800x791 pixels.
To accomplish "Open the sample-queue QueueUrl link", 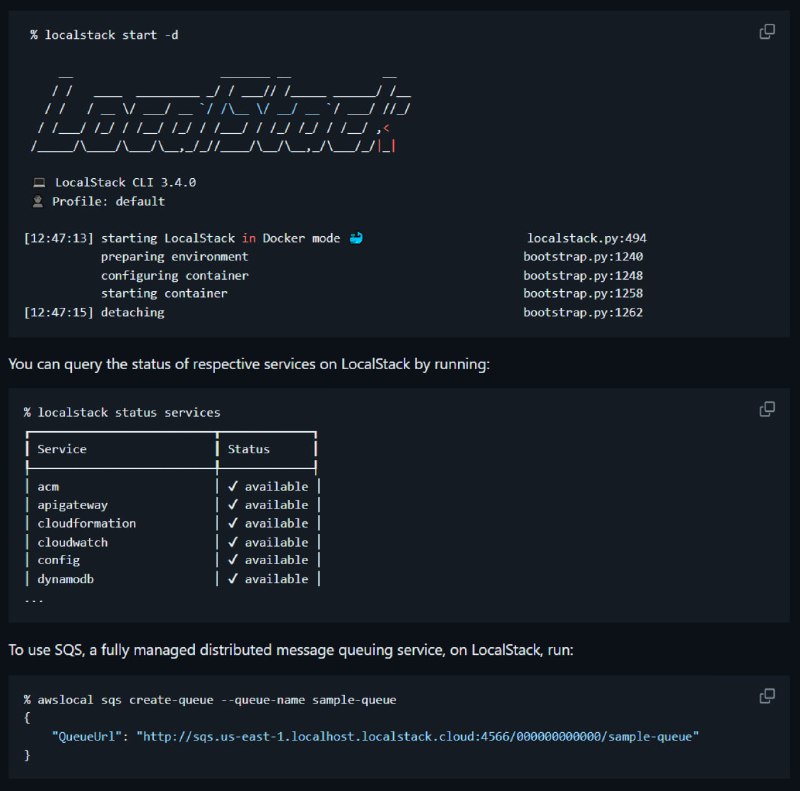I will click(417, 736).
